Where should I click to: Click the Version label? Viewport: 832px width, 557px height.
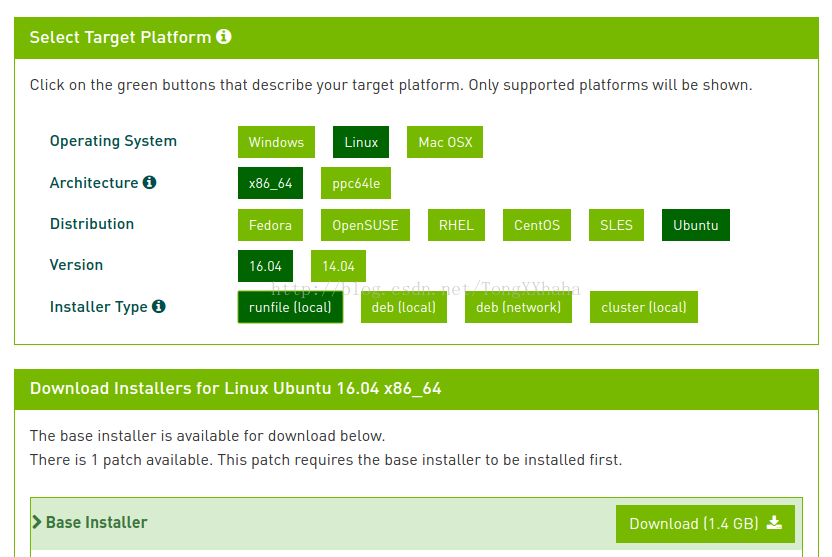tap(76, 265)
